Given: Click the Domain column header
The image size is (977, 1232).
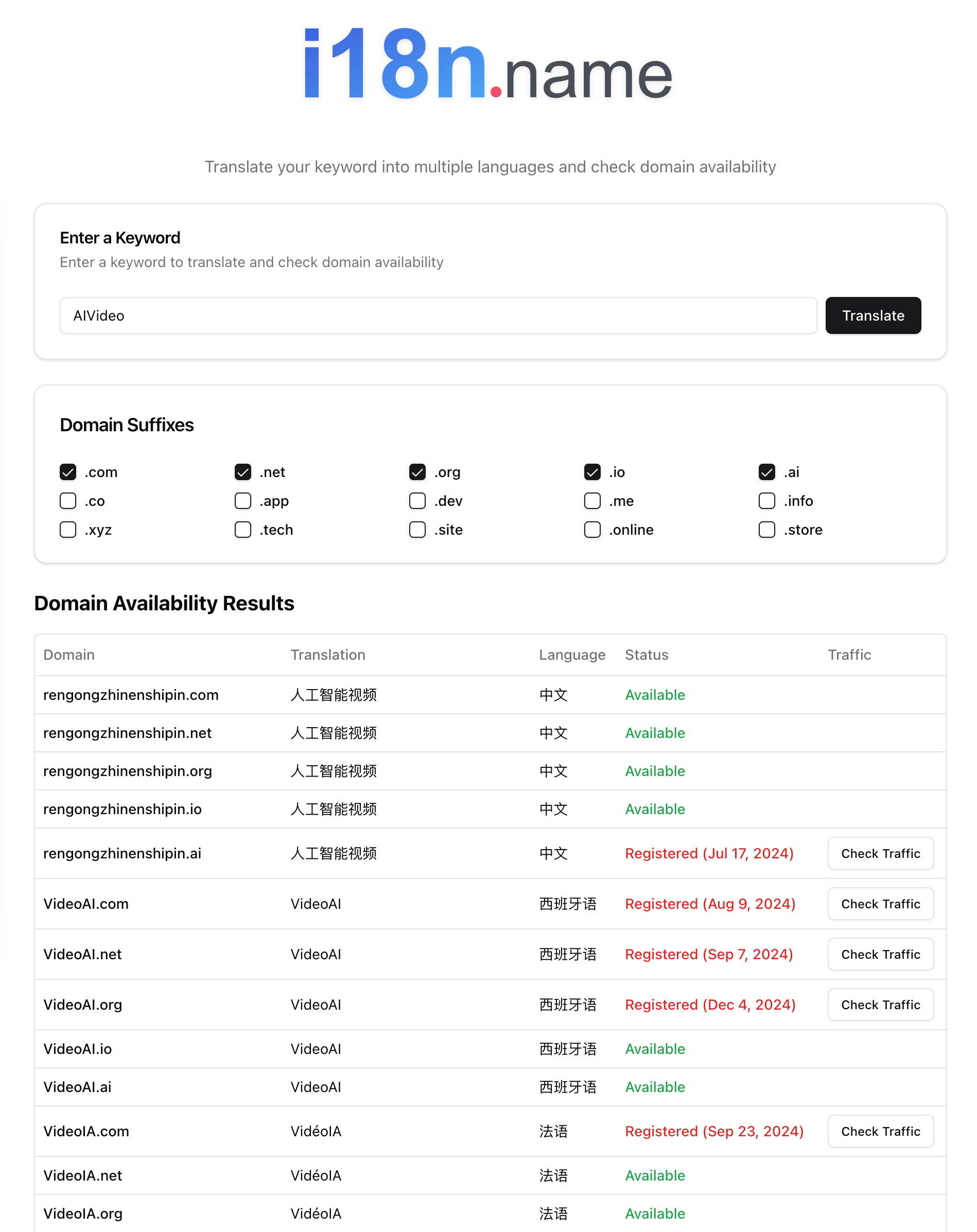Looking at the screenshot, I should 69,655.
